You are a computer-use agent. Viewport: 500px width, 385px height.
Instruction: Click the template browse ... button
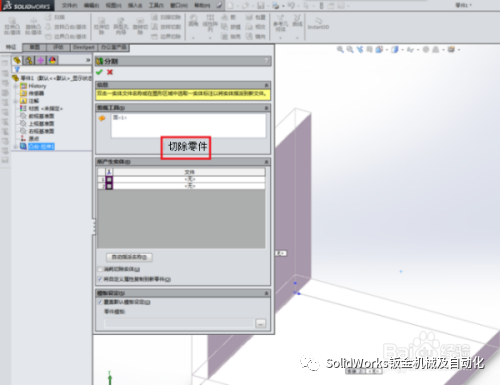coord(261,323)
